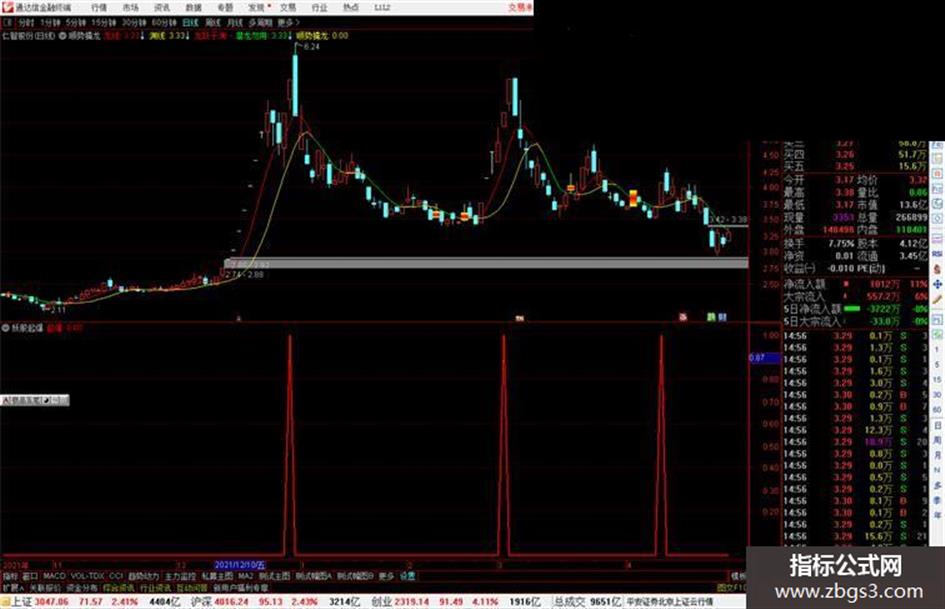Click the 6.24 high price label on chart
945x609 pixels.
tap(311, 46)
